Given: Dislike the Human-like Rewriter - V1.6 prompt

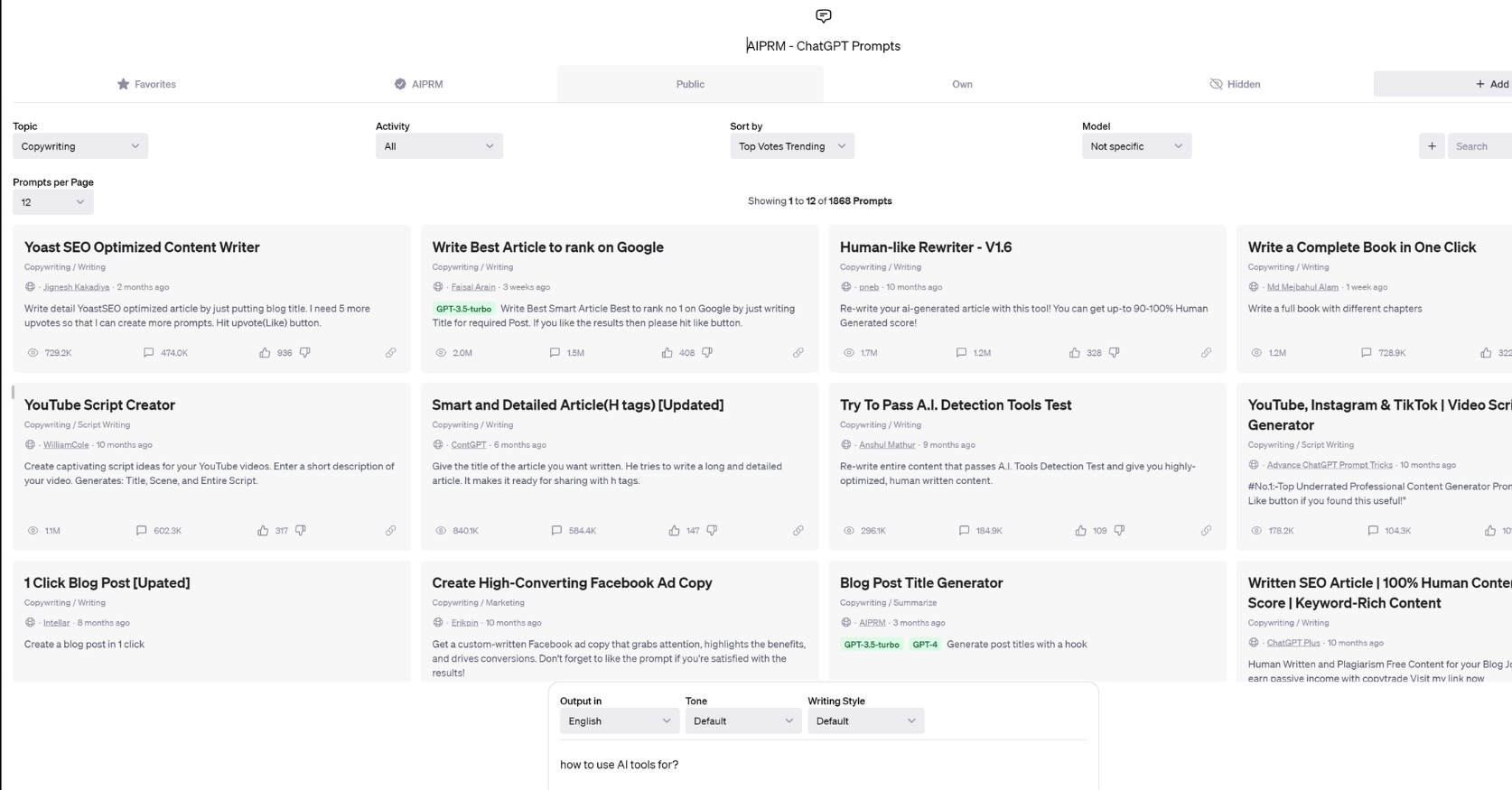Looking at the screenshot, I should click(1115, 353).
